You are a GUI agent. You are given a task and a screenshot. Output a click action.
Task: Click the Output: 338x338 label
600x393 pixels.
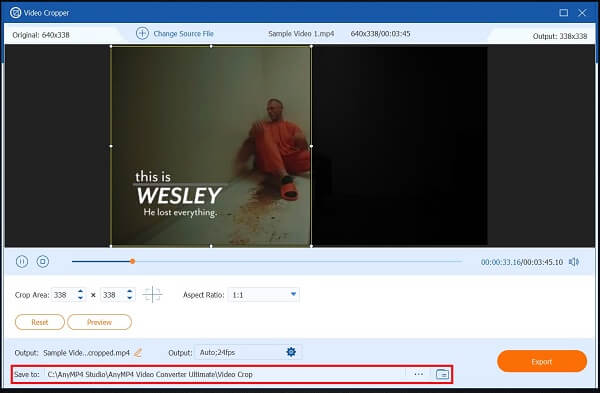pyautogui.click(x=560, y=36)
